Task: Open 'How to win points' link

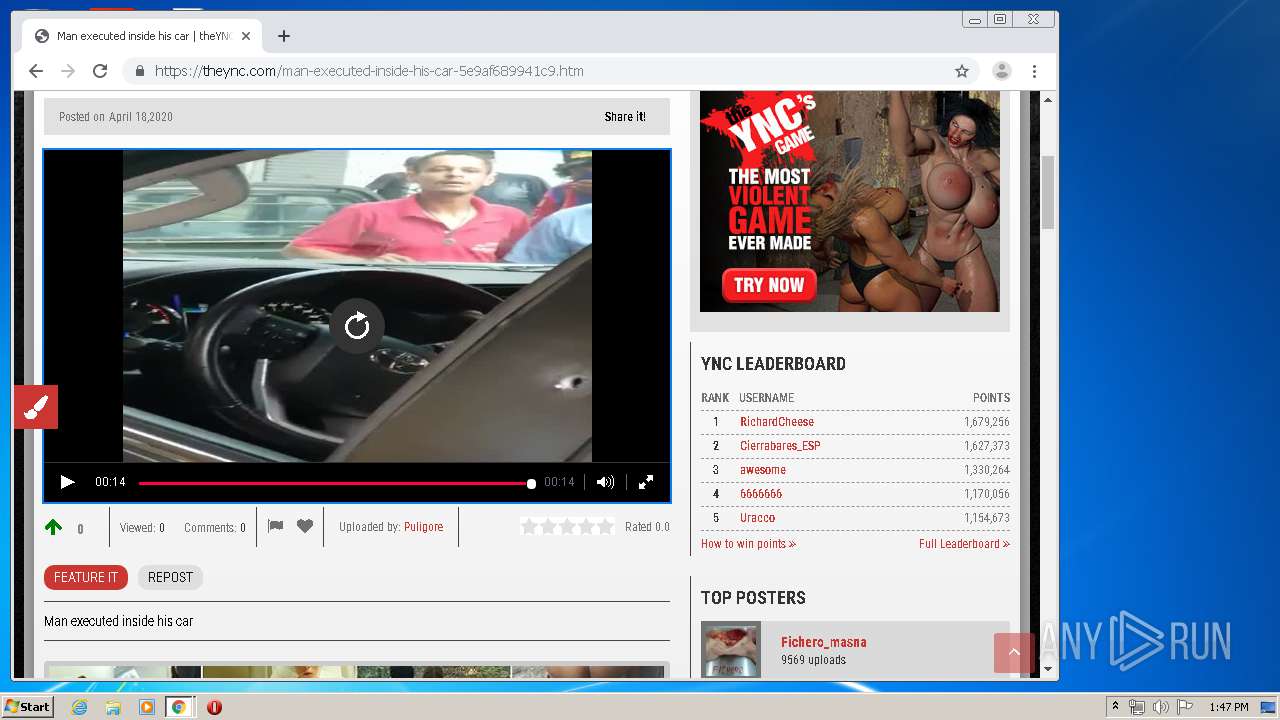Action: coord(748,544)
